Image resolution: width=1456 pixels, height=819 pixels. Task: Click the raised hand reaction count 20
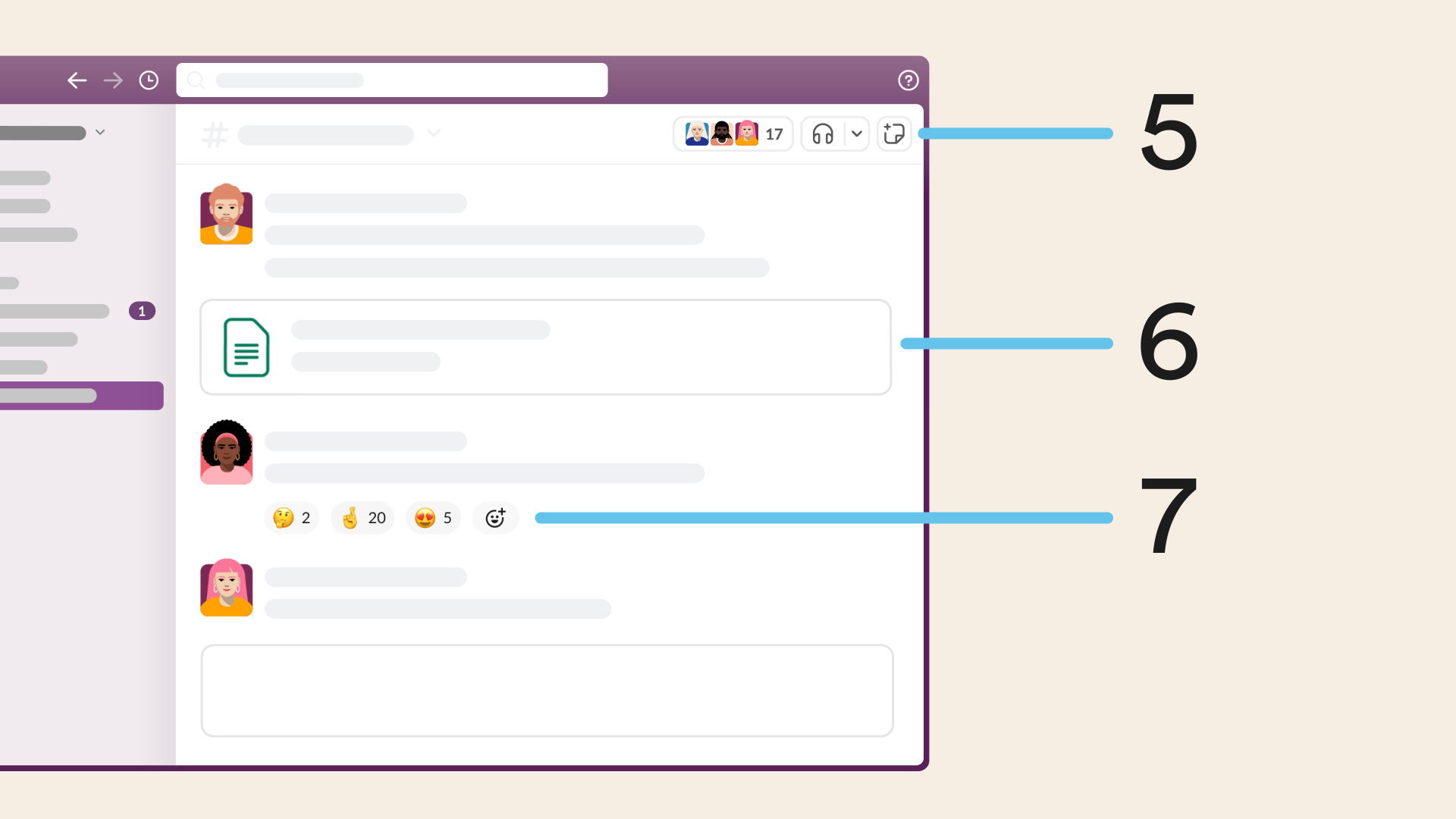[x=364, y=517]
